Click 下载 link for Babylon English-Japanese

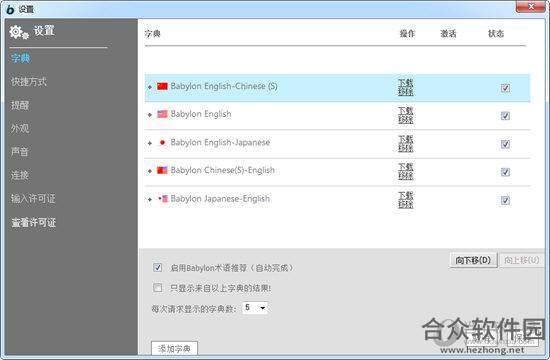click(405, 139)
